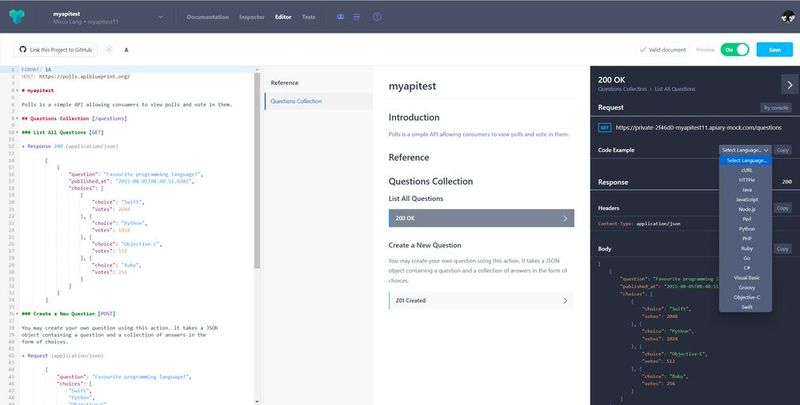This screenshot has width=800, height=405.
Task: Expand the 201 Created response row
Action: tap(481, 300)
